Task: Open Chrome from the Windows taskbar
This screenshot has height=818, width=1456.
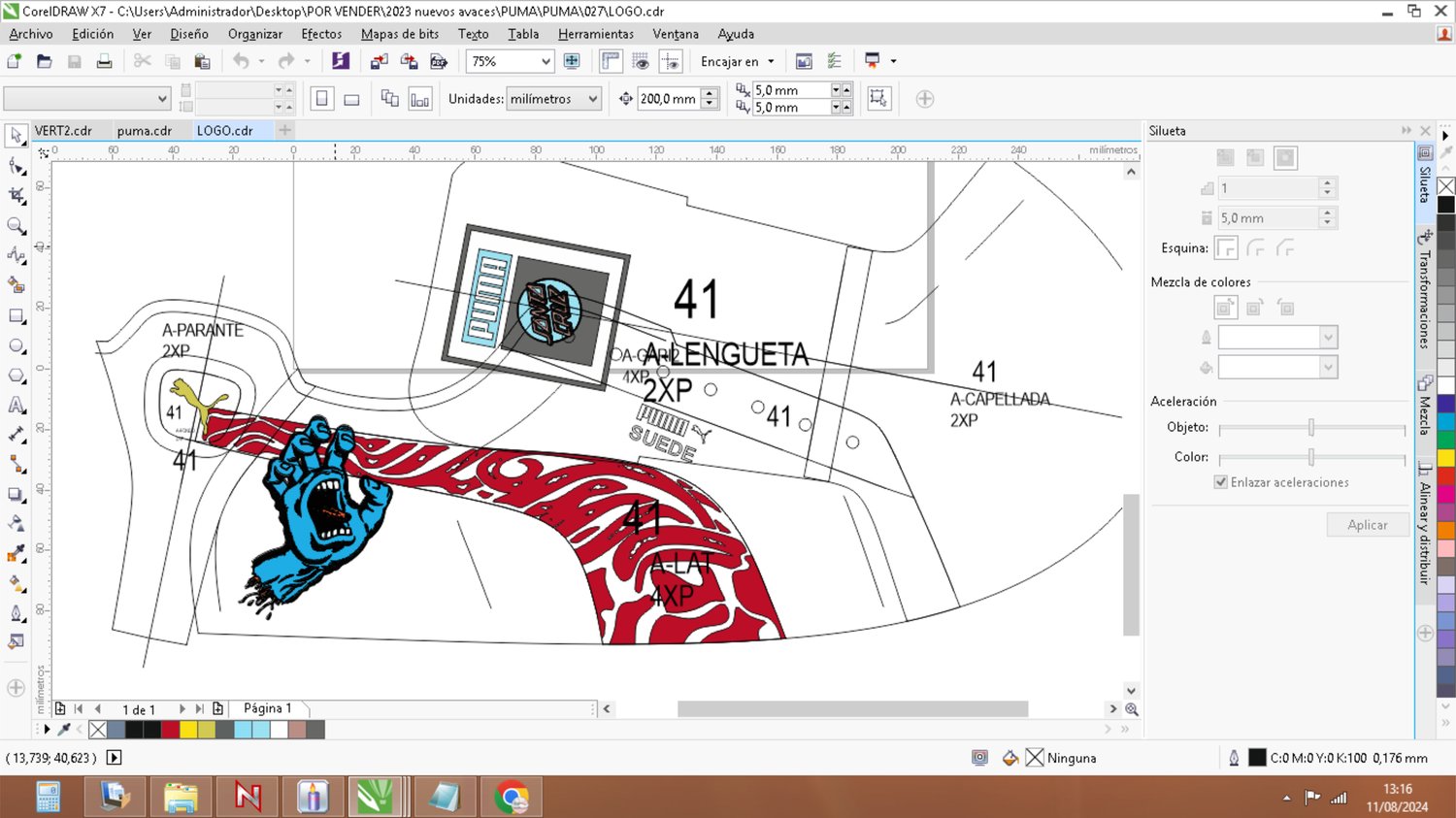Action: [x=512, y=798]
